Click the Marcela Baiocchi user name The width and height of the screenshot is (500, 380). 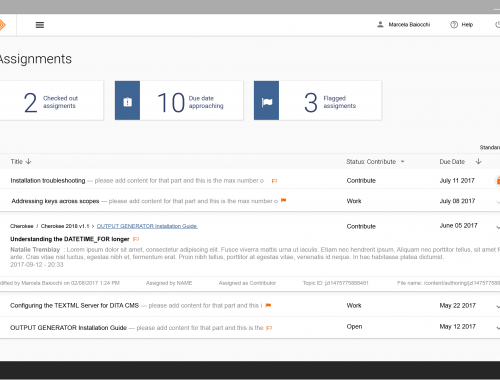point(409,25)
